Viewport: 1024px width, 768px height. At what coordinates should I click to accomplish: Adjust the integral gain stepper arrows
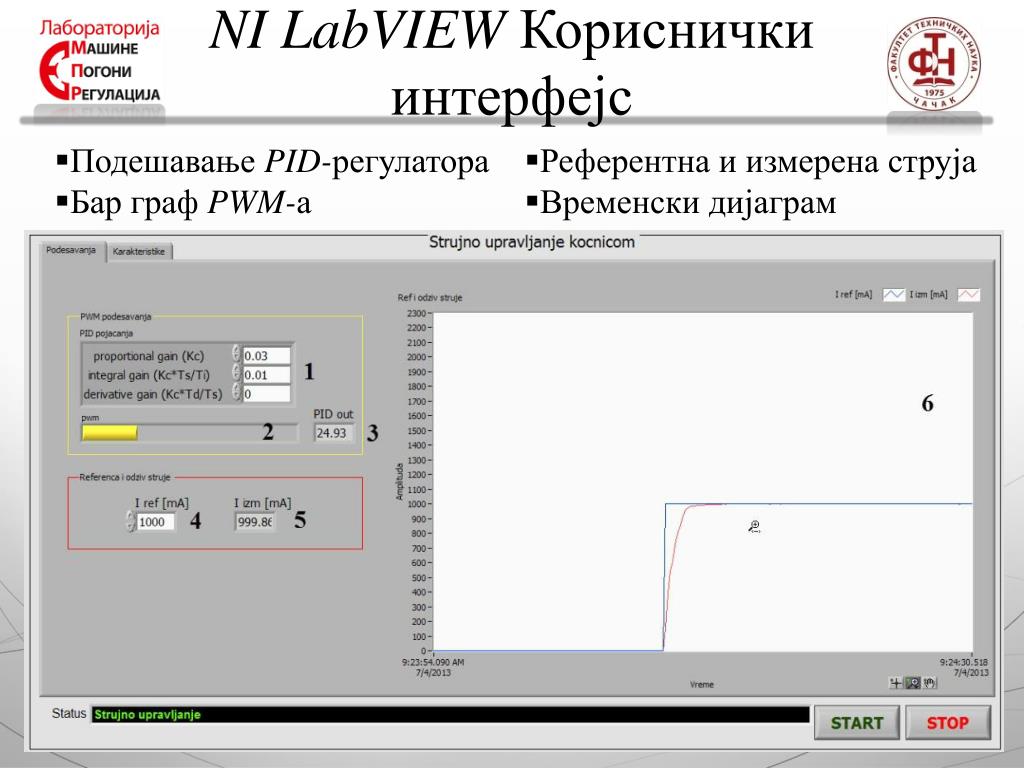236,374
